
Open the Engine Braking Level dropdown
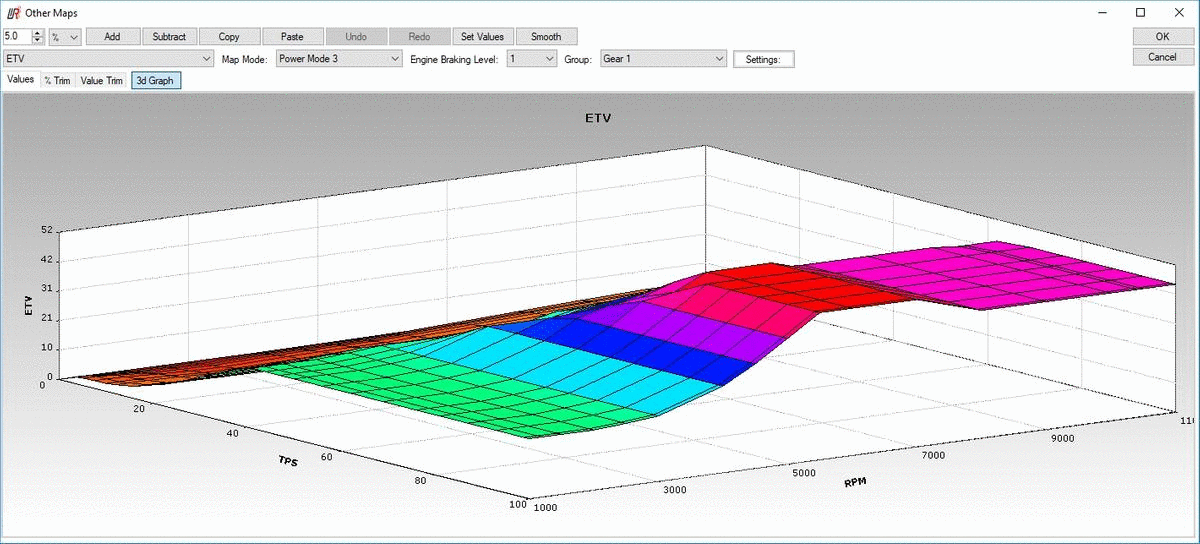532,59
